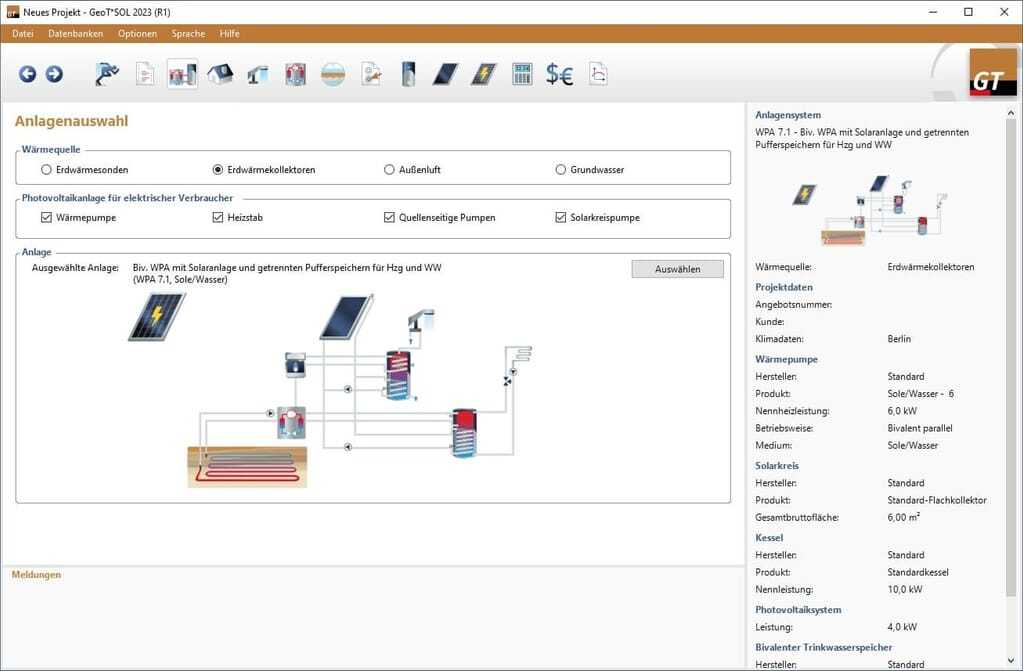Click the calculator toolbar icon
This screenshot has height=671, width=1023.
point(522,74)
